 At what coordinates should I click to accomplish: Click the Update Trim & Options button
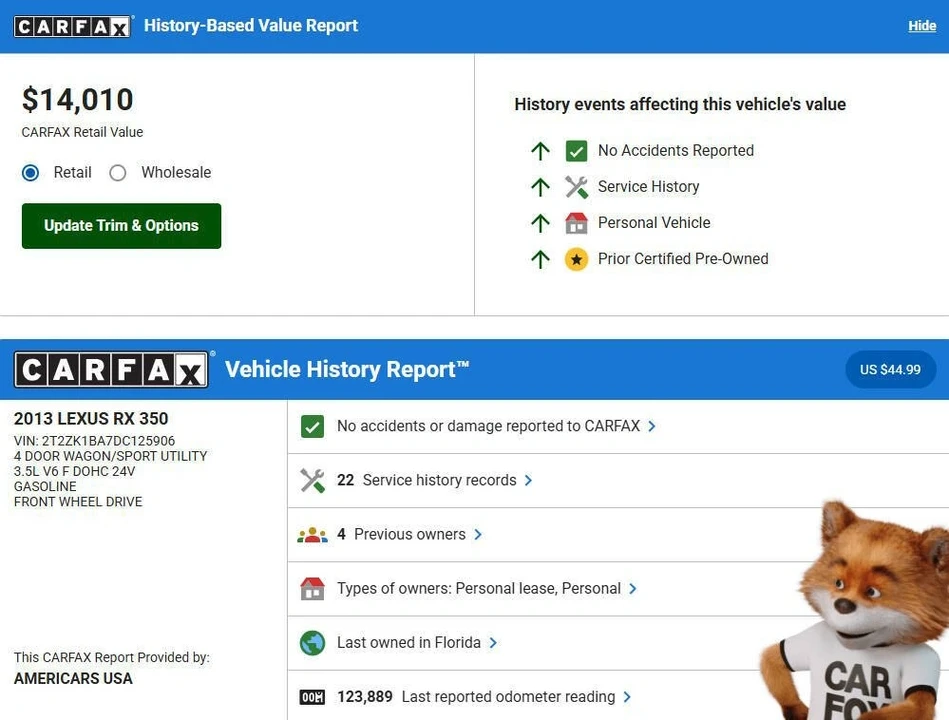coord(122,226)
